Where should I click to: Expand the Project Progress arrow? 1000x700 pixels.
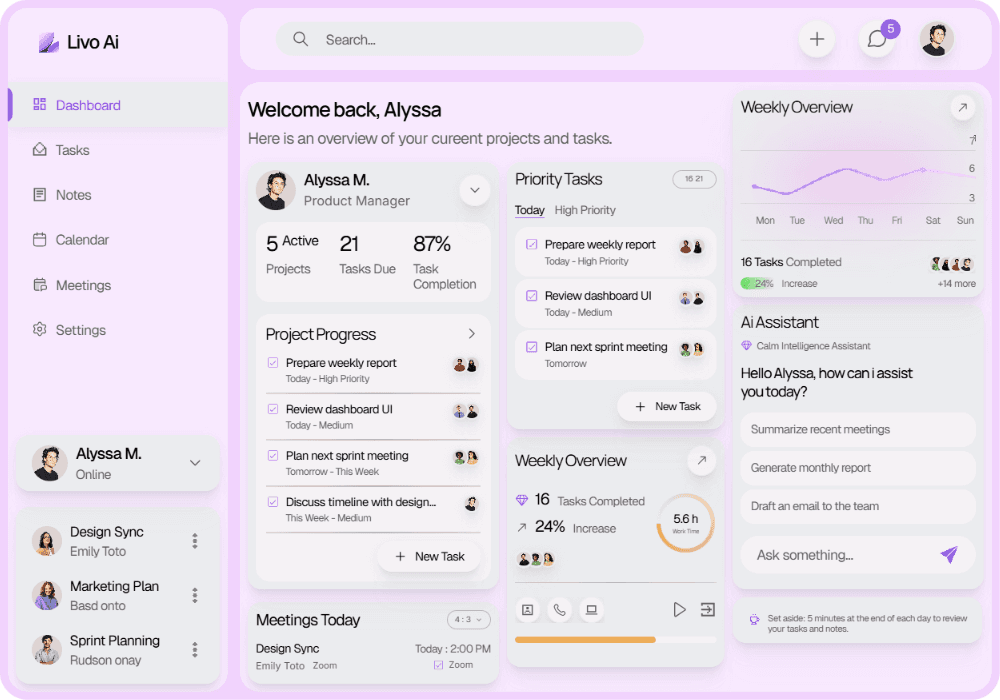pyautogui.click(x=471, y=333)
